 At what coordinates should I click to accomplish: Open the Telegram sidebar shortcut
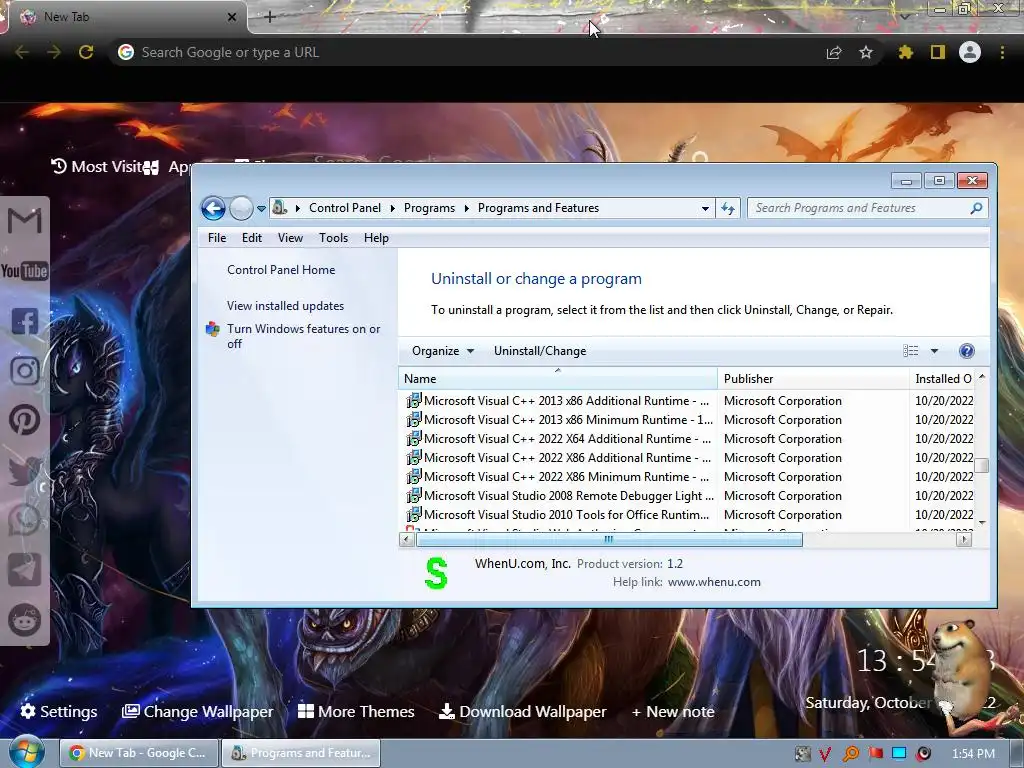click(x=25, y=569)
